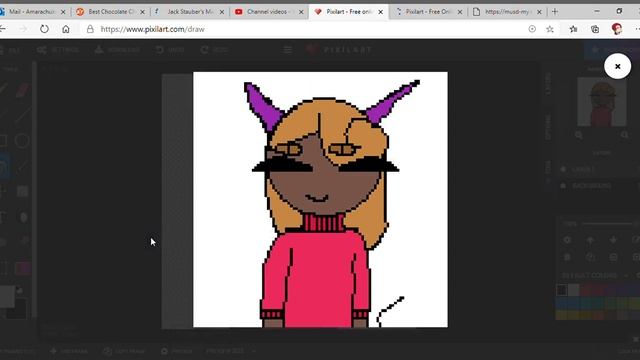The width and height of the screenshot is (640, 360).
Task: Close the Best Chocolate tab
Action: 142,12
